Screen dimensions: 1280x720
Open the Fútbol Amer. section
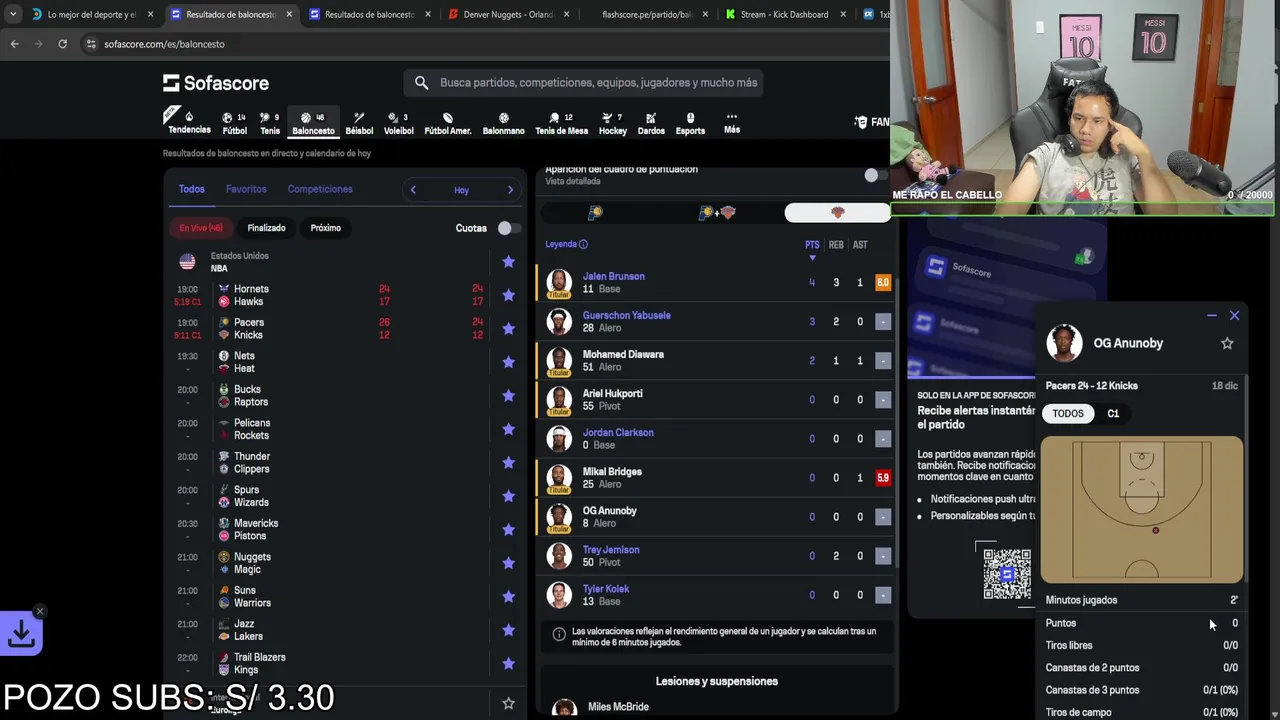point(447,123)
